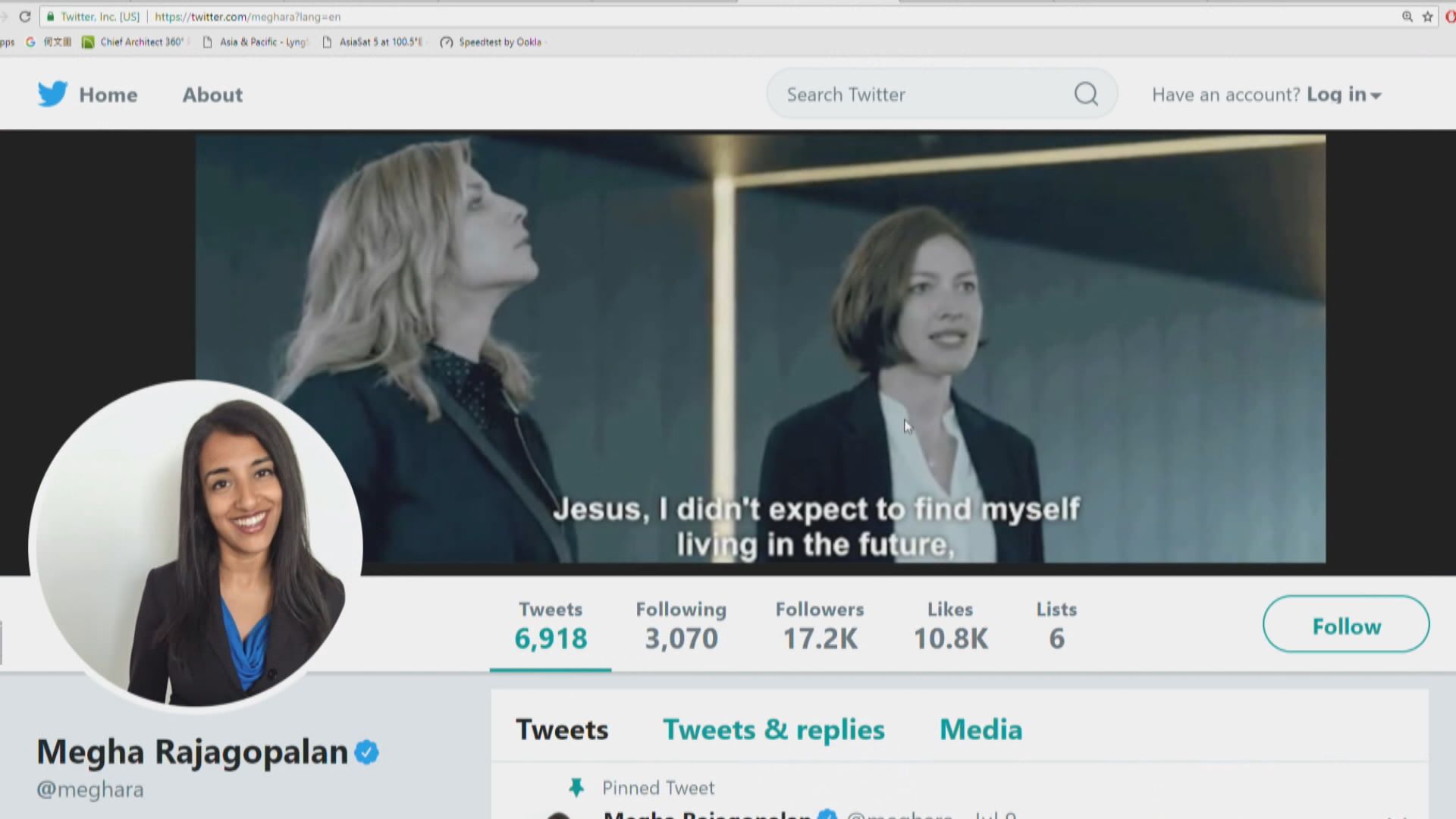Click the Twitter bird logo
1456x819 pixels.
52,94
